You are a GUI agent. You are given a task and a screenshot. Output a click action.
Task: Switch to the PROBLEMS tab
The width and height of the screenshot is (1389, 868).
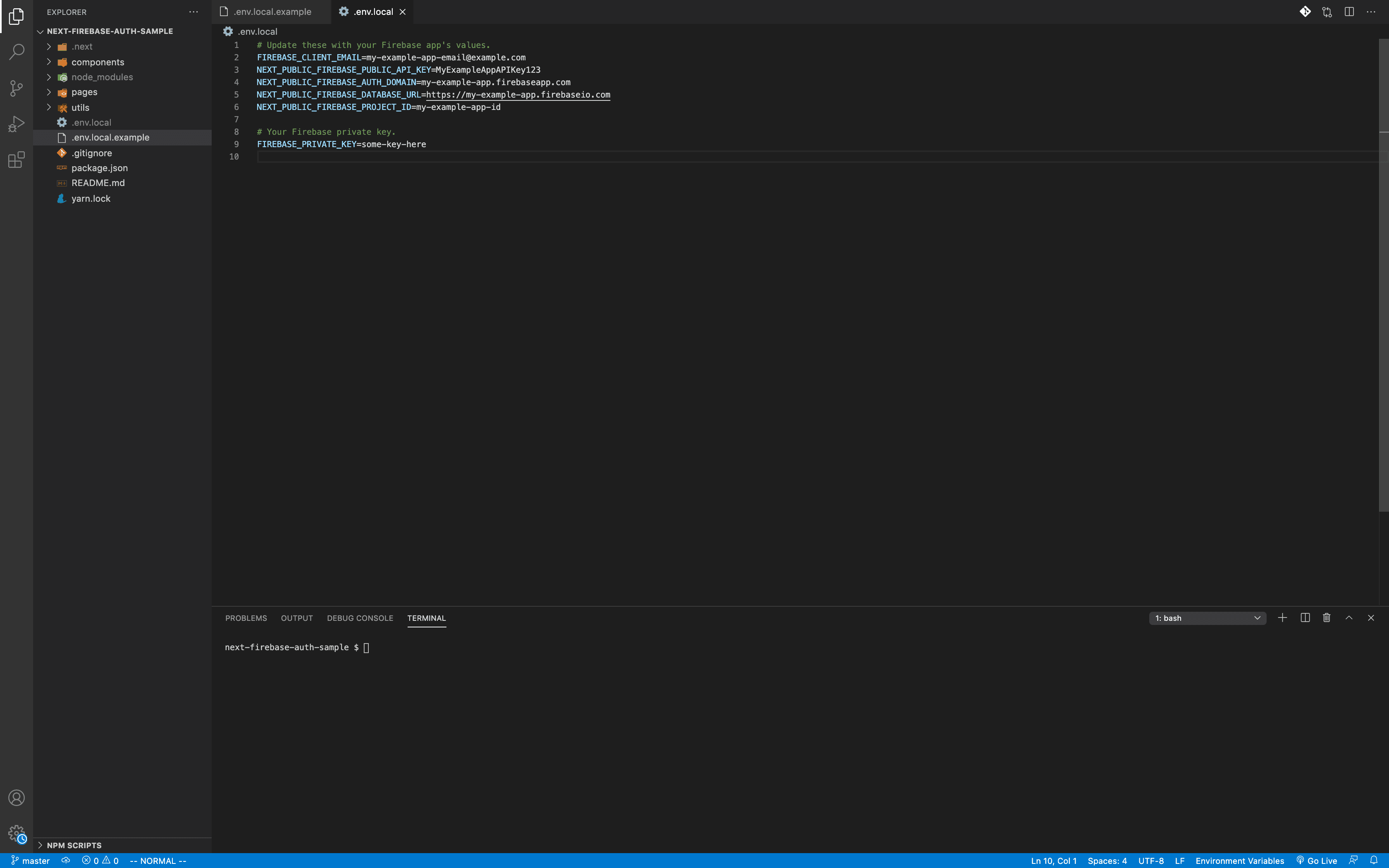point(246,618)
